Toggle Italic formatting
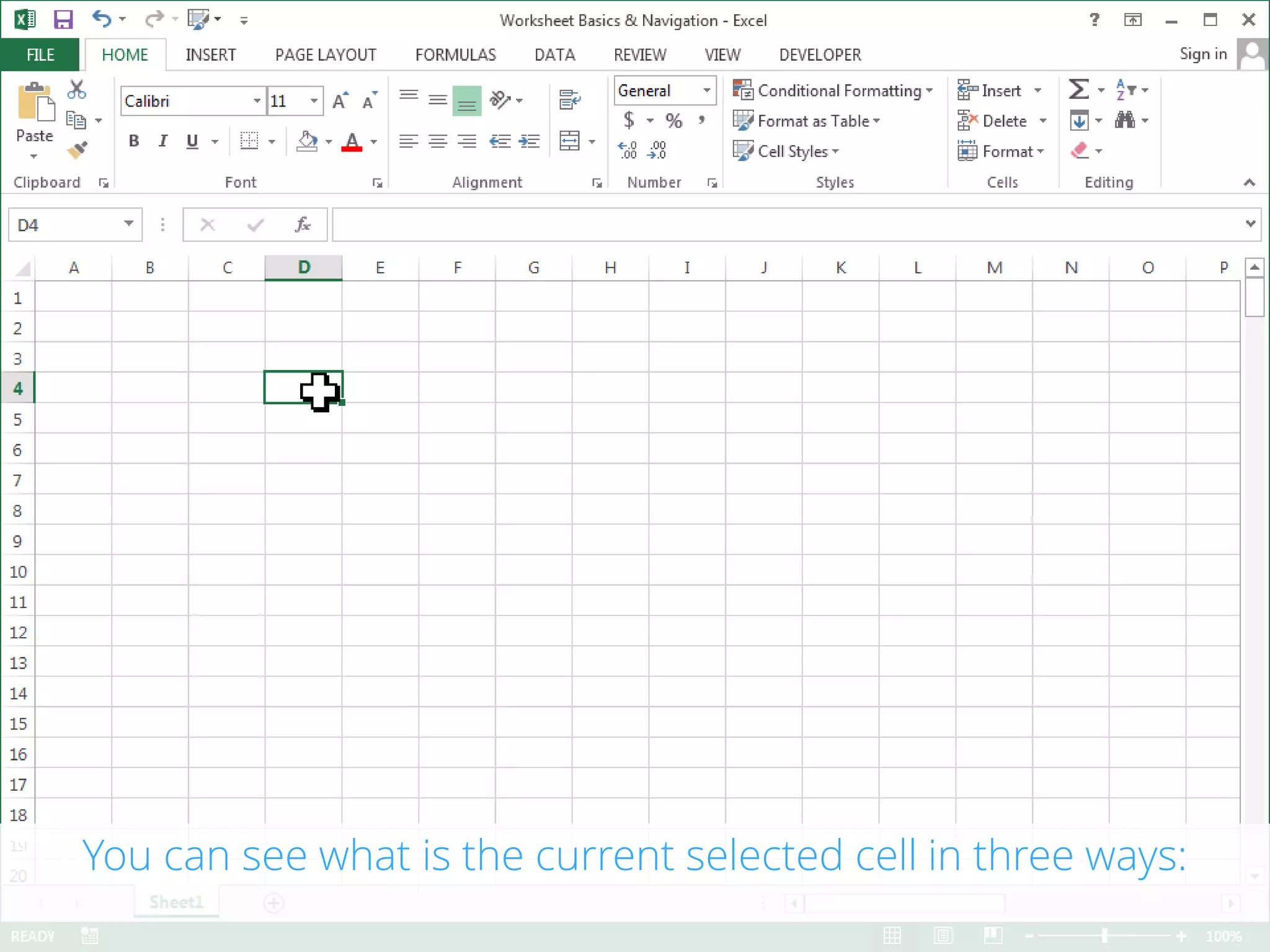Image resolution: width=1270 pixels, height=952 pixels. [162, 141]
